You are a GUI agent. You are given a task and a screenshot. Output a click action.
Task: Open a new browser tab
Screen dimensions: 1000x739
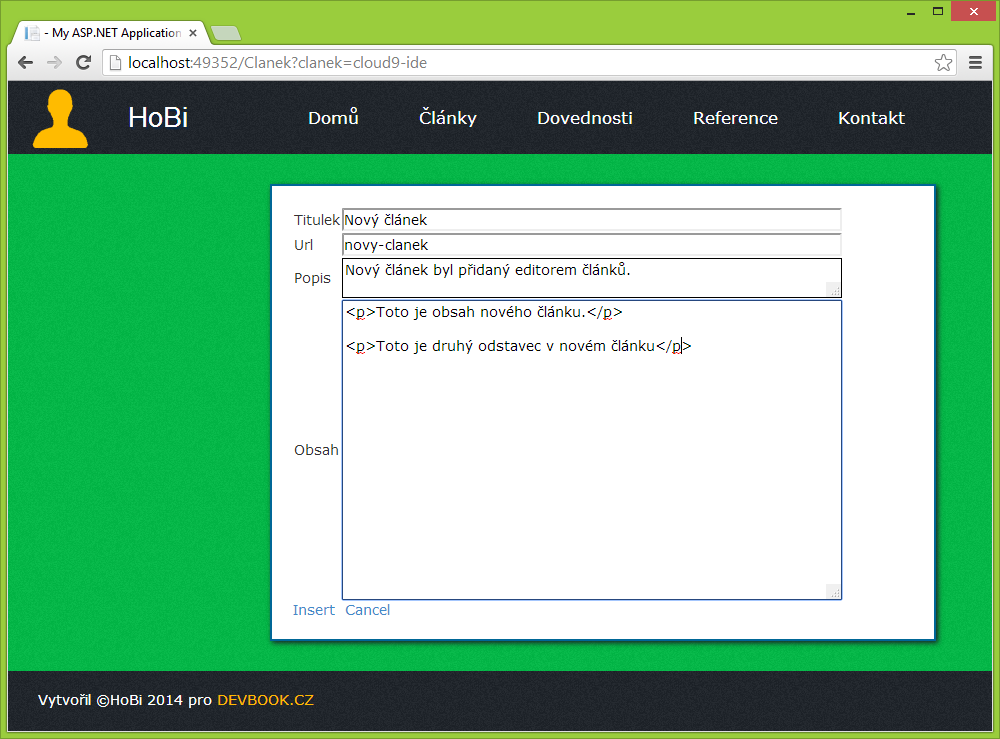(225, 32)
